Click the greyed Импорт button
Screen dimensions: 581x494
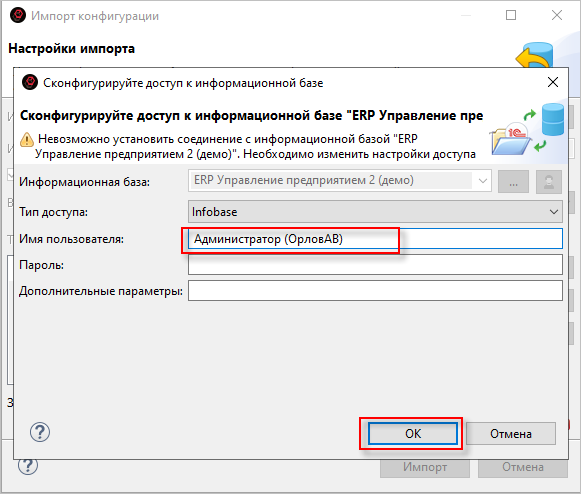click(x=425, y=467)
